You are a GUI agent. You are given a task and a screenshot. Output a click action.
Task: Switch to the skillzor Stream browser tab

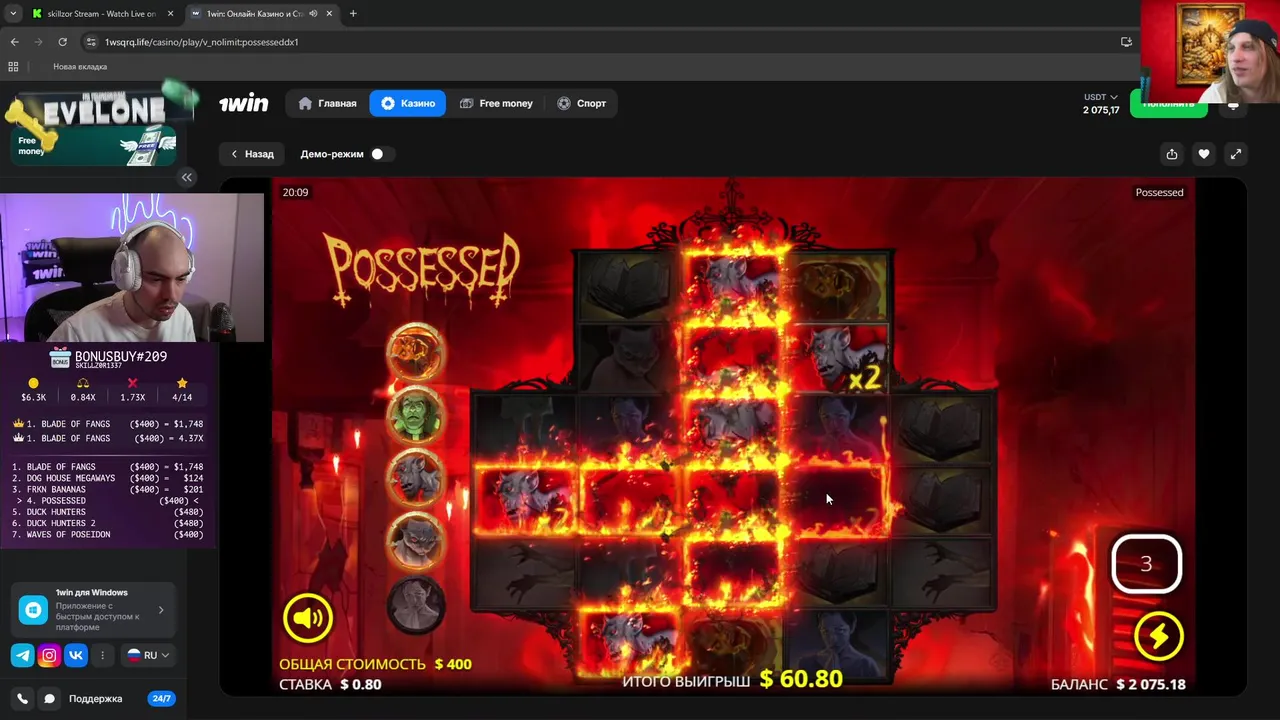[x=102, y=14]
